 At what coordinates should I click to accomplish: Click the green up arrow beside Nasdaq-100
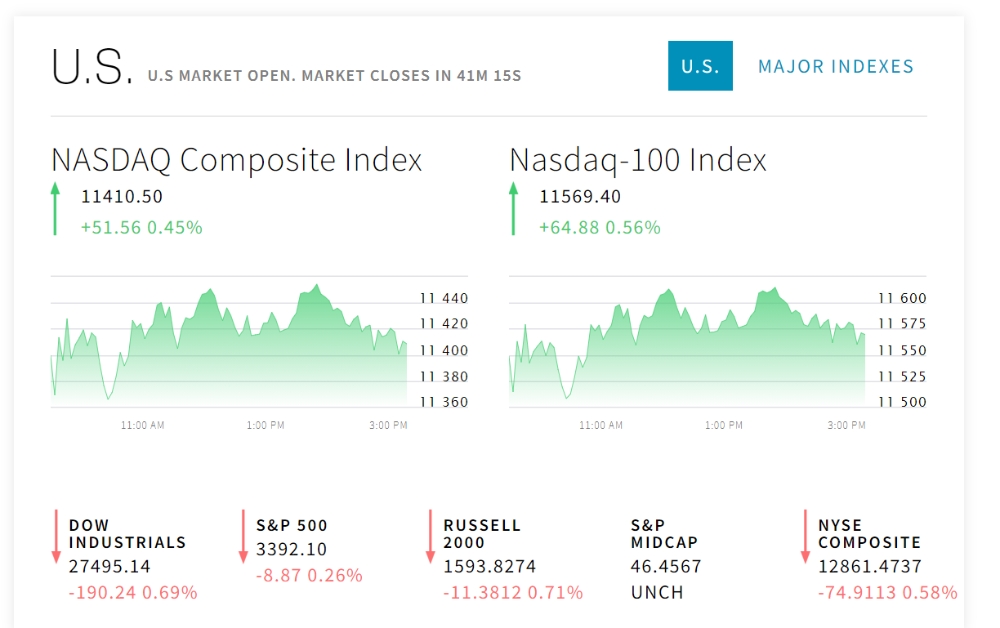[x=513, y=208]
